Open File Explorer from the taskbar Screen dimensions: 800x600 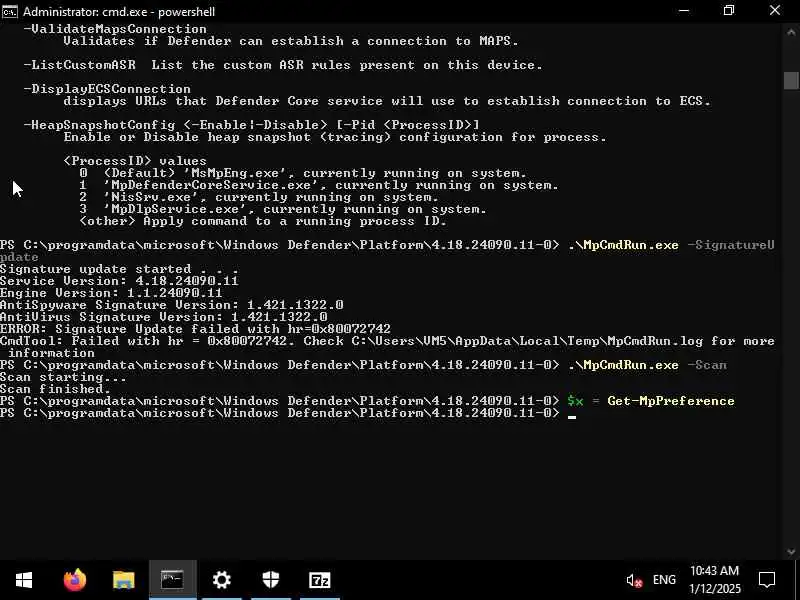pos(123,580)
